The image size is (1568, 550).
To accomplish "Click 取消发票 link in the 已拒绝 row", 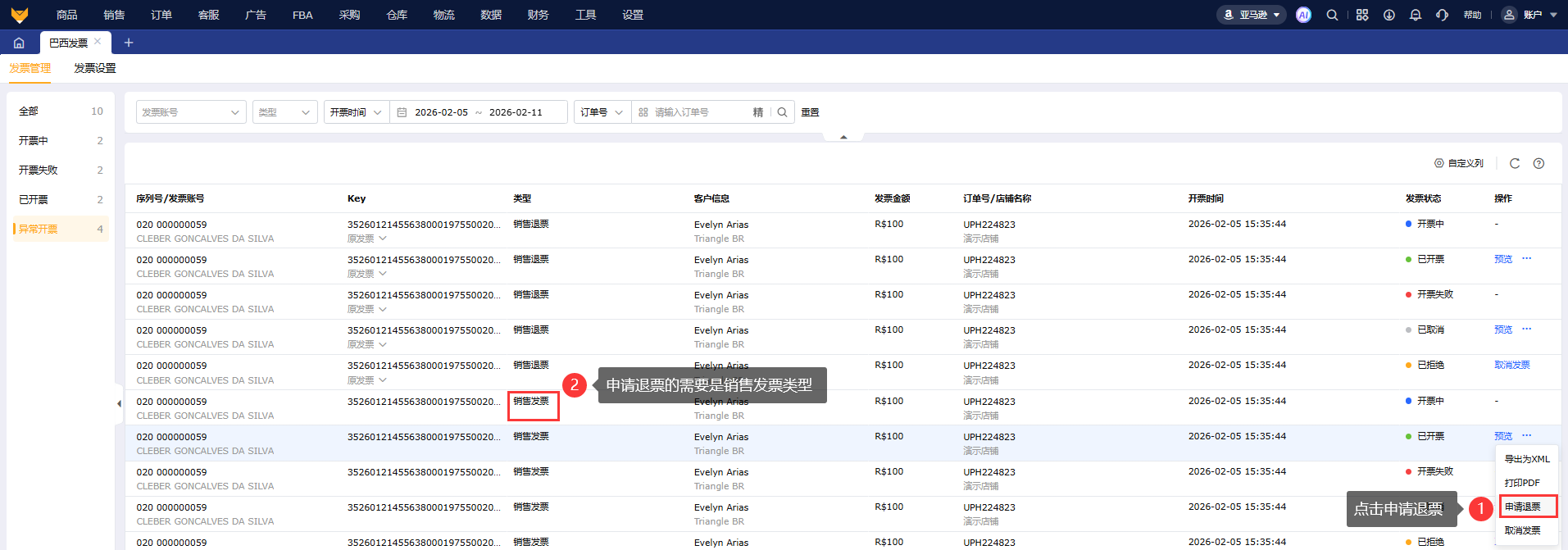I will 1512,365.
